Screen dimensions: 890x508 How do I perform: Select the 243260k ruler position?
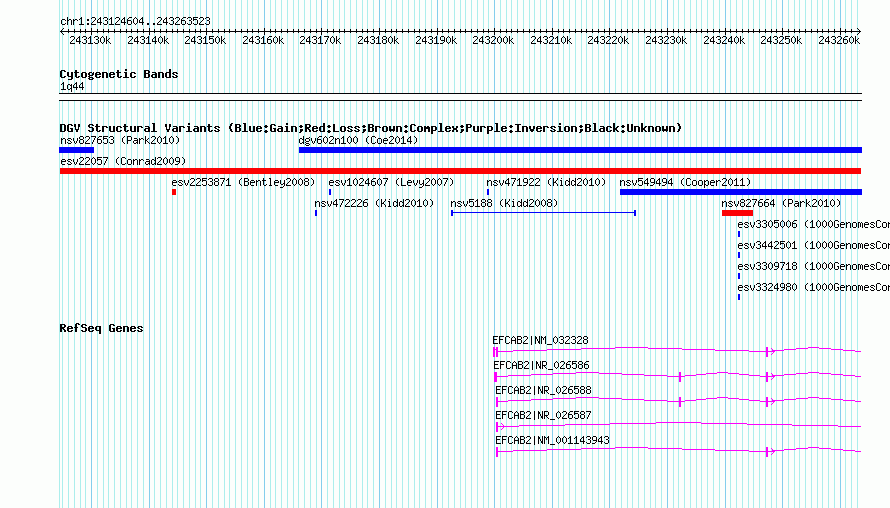click(x=838, y=40)
